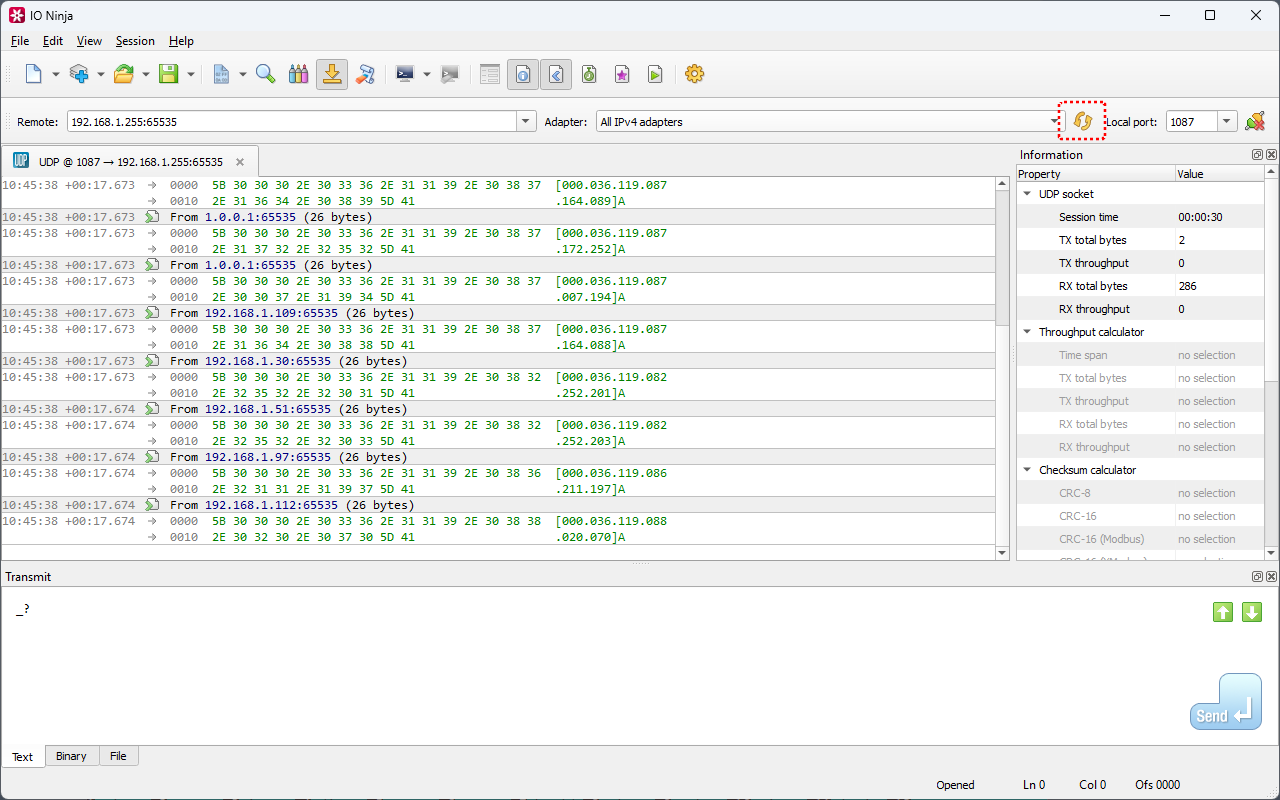The width and height of the screenshot is (1280, 800).
Task: Toggle the Information pane toolbar button
Action: [x=522, y=74]
